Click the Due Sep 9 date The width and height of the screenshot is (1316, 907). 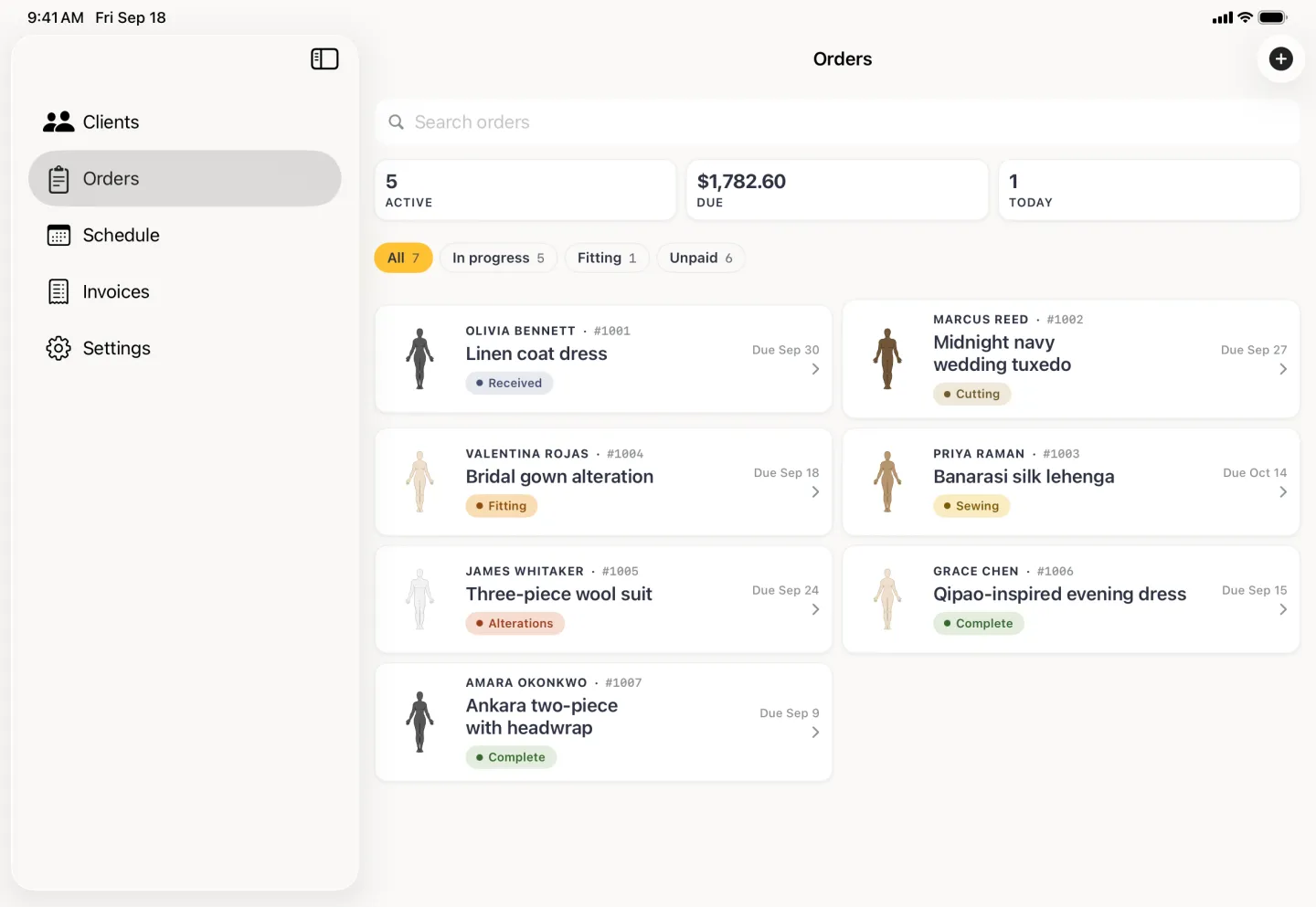[790, 713]
